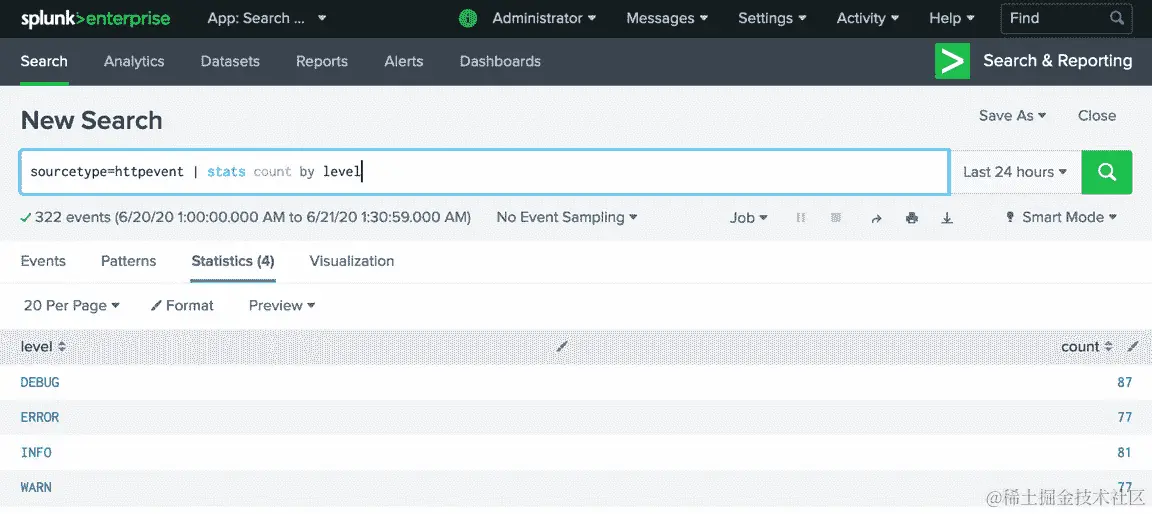
Task: Open the App: Search dropdown
Action: [267, 18]
